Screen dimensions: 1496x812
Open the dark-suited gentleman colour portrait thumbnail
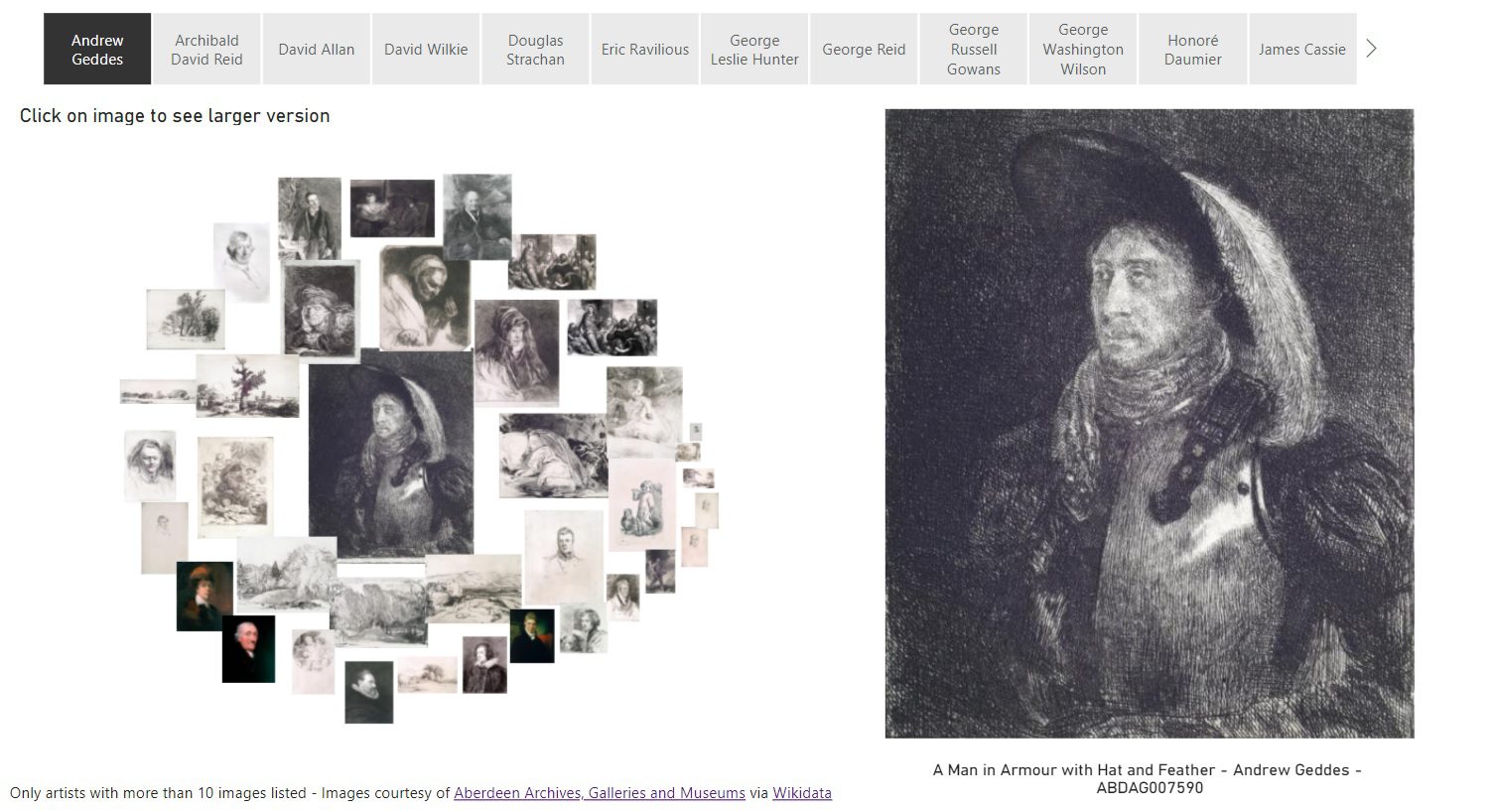(x=532, y=636)
